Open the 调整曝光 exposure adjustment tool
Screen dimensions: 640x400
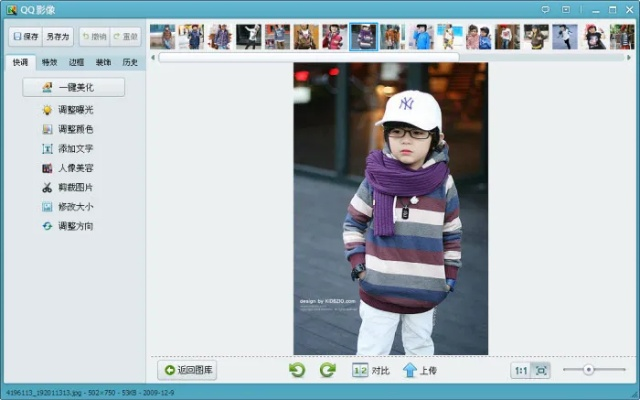[x=74, y=109]
